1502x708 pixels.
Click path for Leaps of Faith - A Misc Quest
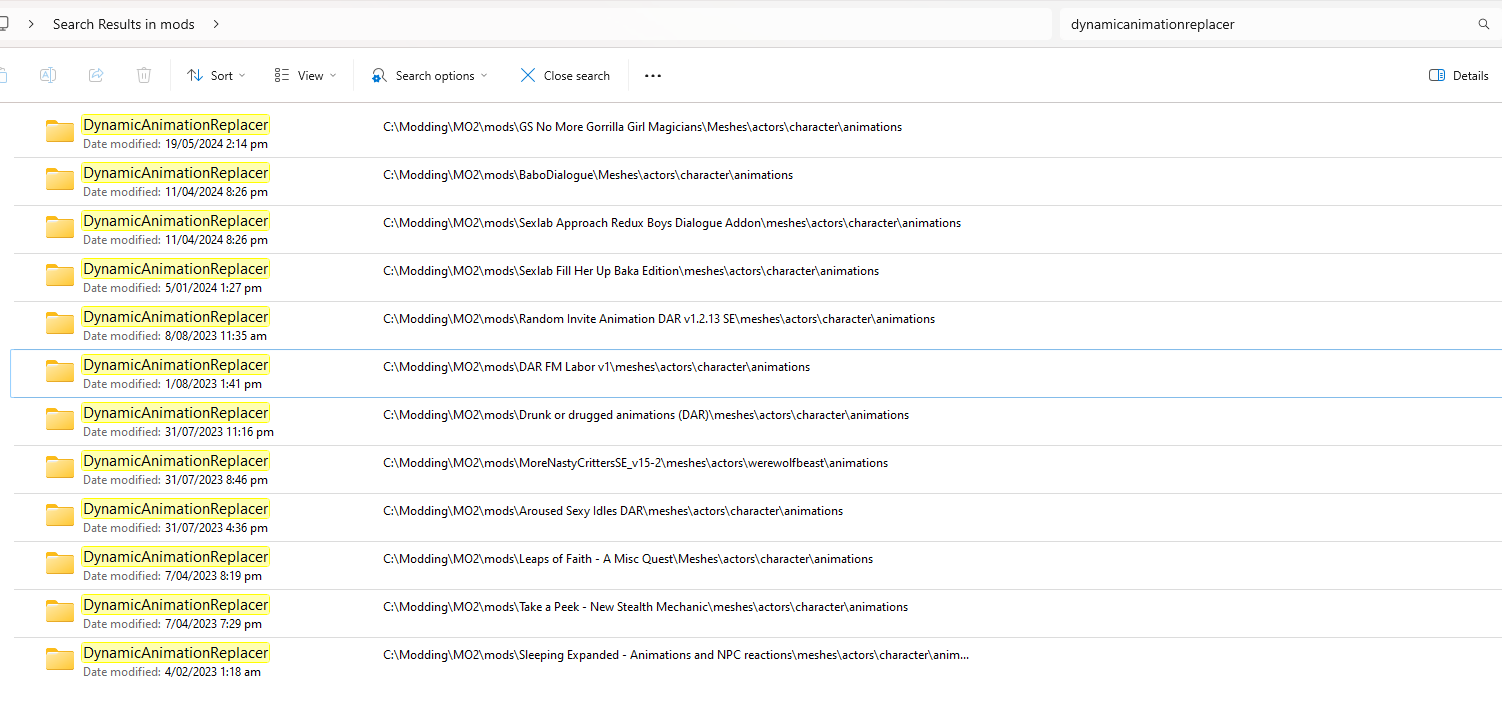pos(628,559)
